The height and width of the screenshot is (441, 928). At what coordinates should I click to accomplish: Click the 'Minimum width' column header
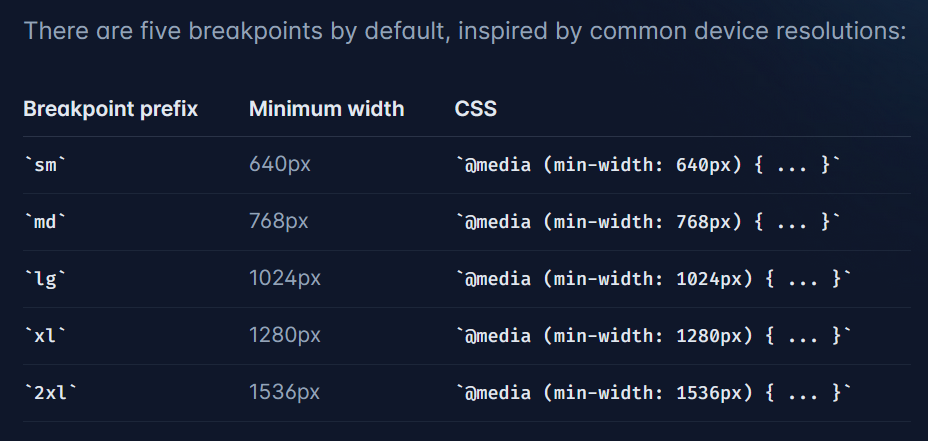[x=327, y=109]
